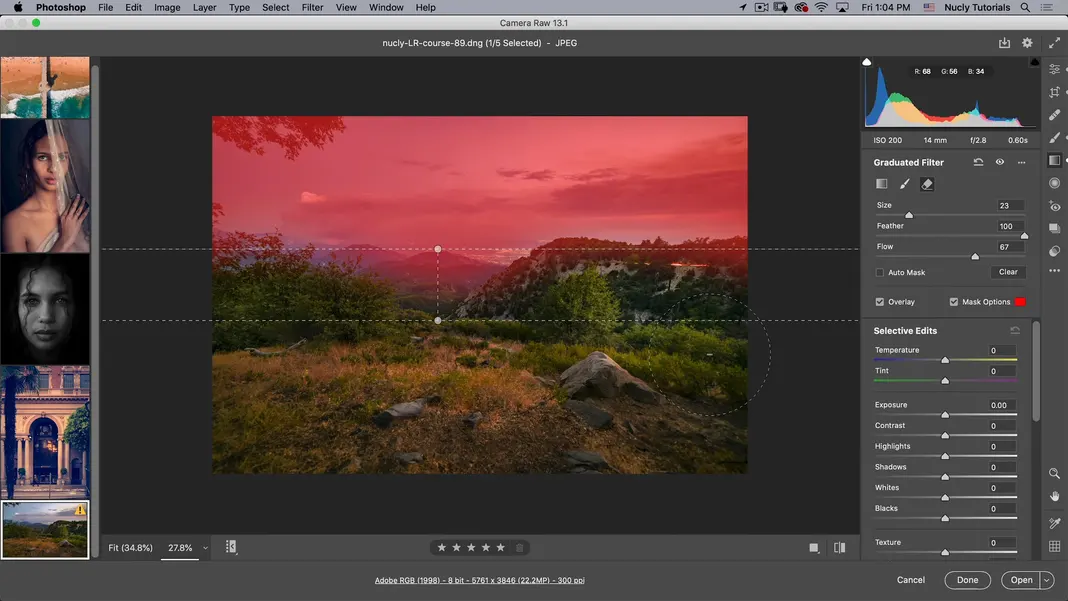
Task: Reset Selective Edits with arrow icon
Action: [x=1015, y=330]
